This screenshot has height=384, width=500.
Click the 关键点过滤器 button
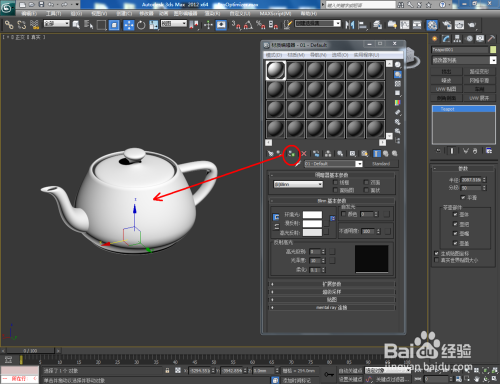coord(392,379)
